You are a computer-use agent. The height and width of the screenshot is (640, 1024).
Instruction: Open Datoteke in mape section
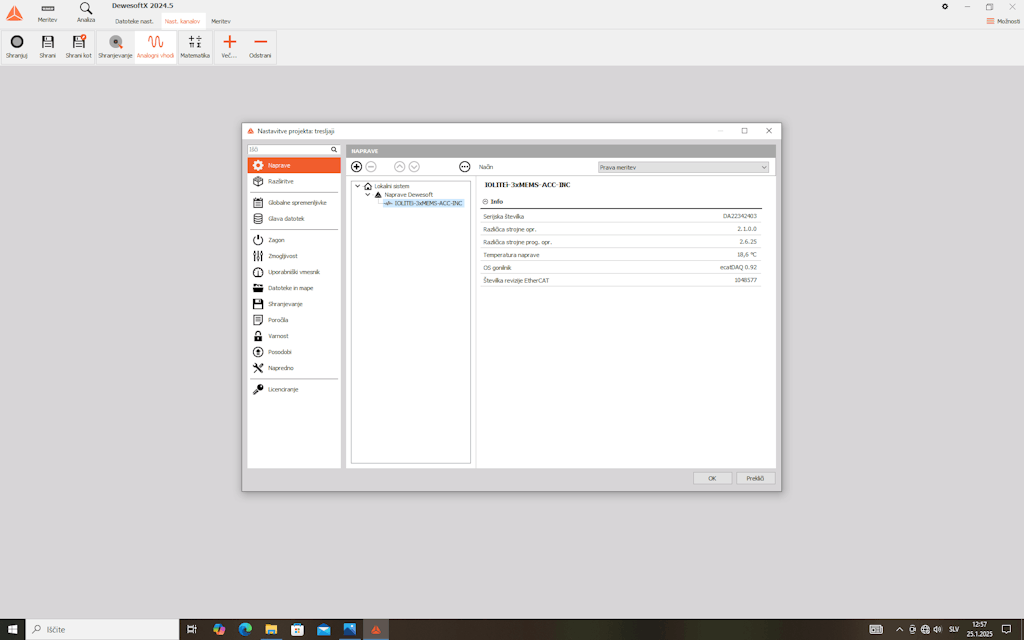pos(294,288)
